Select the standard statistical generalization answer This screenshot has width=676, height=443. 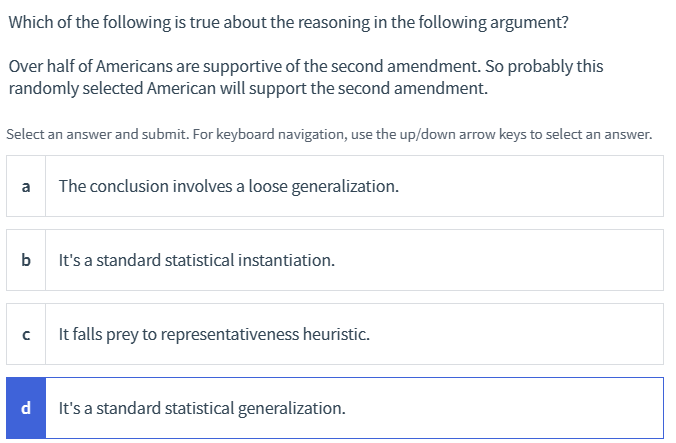(355, 408)
